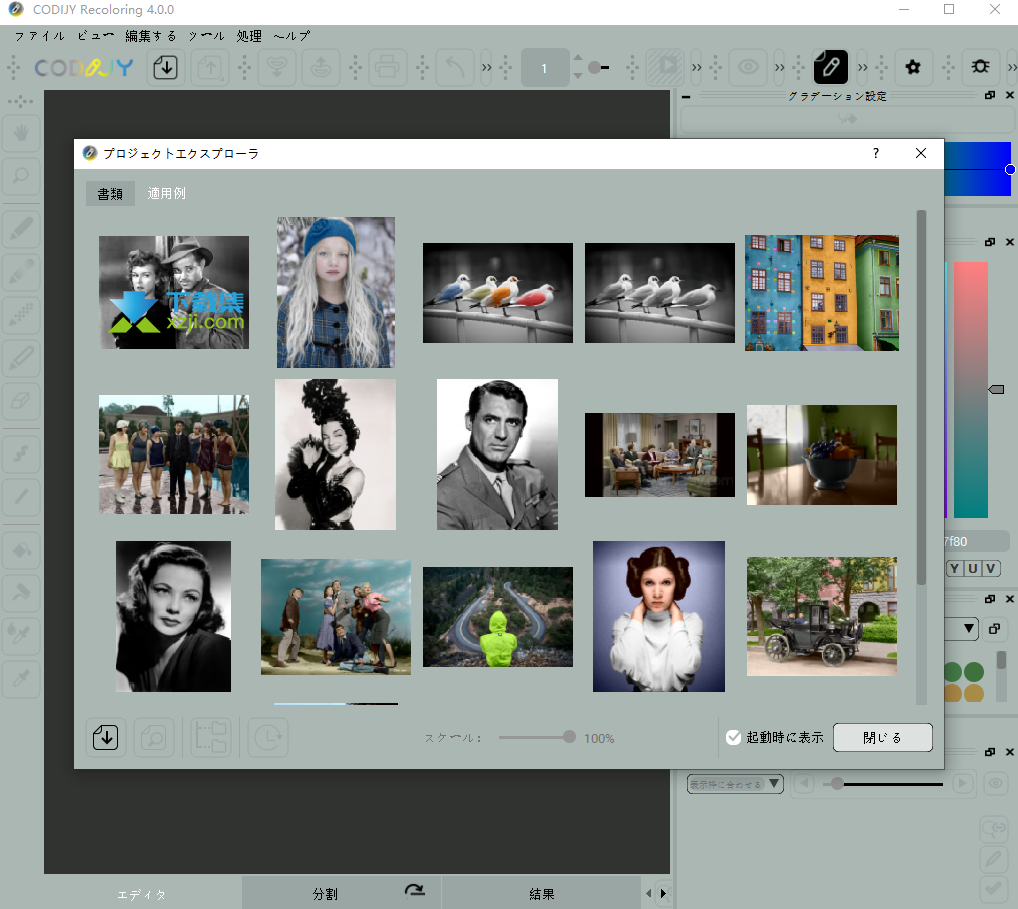
Task: Increase the brush number with up arrow
Action: 578,58
